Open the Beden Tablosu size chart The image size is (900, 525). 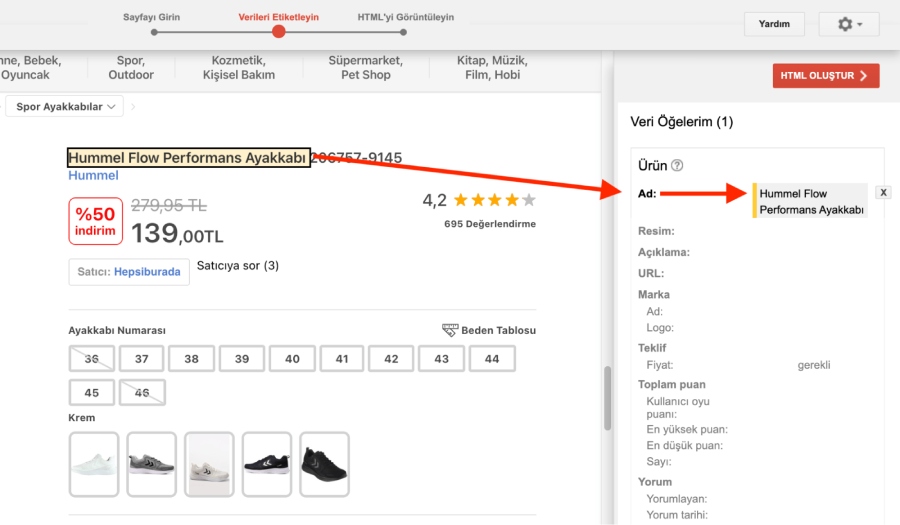click(498, 330)
